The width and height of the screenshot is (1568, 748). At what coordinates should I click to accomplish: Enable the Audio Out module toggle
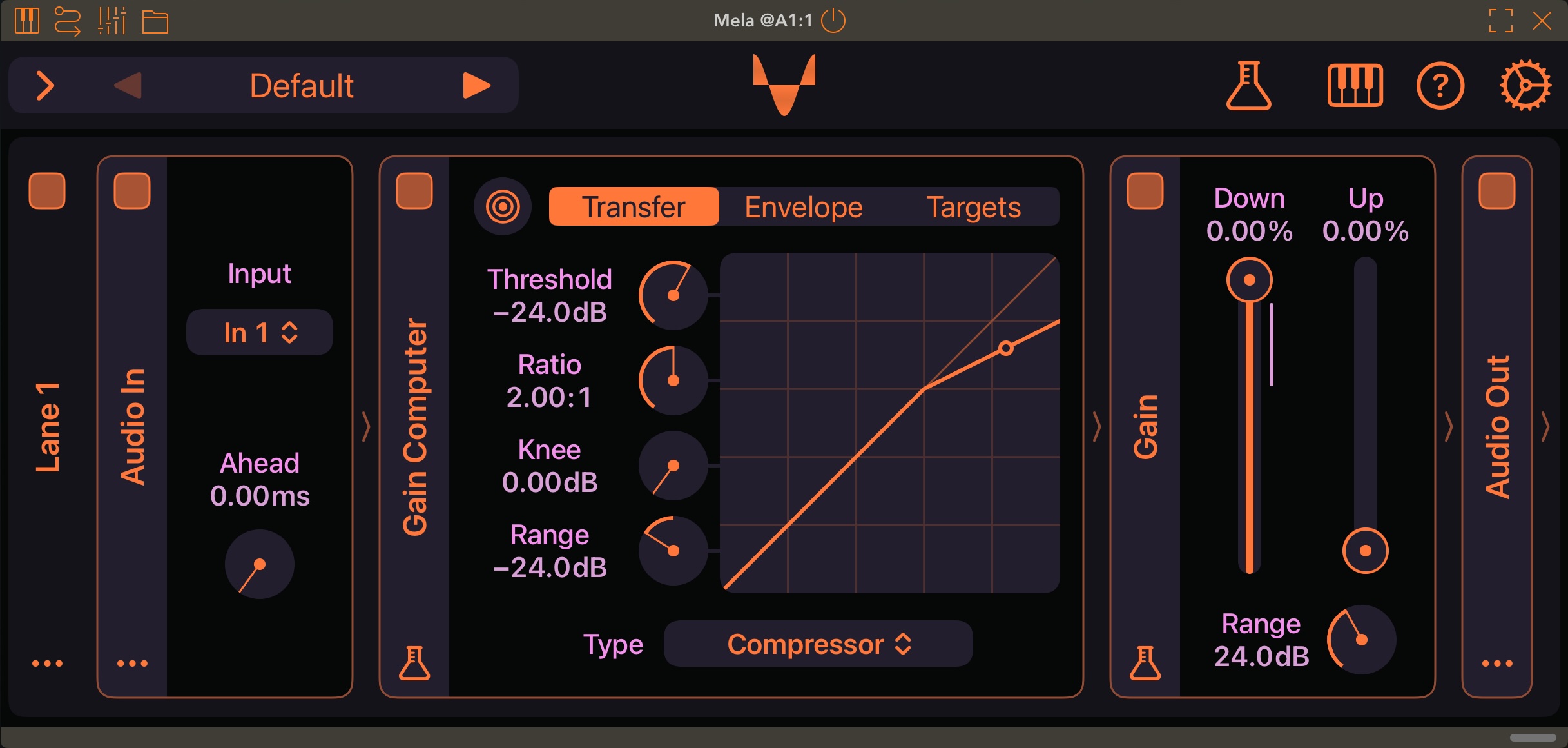(1496, 190)
